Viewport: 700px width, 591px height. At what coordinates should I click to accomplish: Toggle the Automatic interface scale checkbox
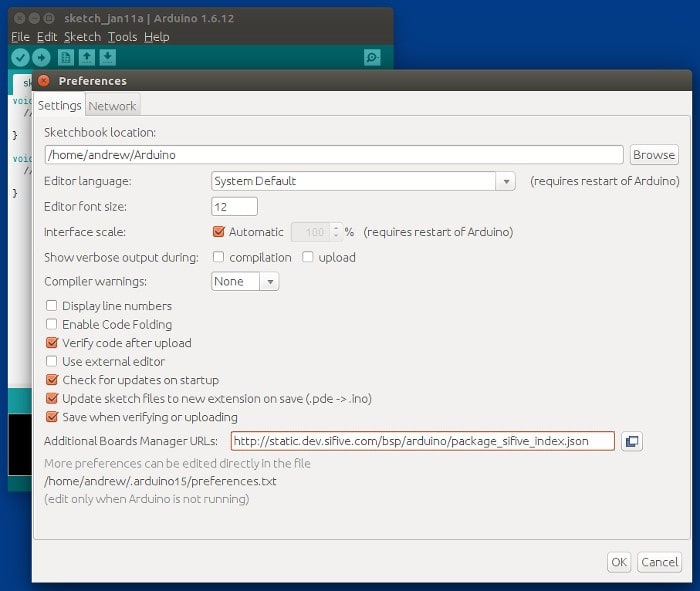[219, 232]
